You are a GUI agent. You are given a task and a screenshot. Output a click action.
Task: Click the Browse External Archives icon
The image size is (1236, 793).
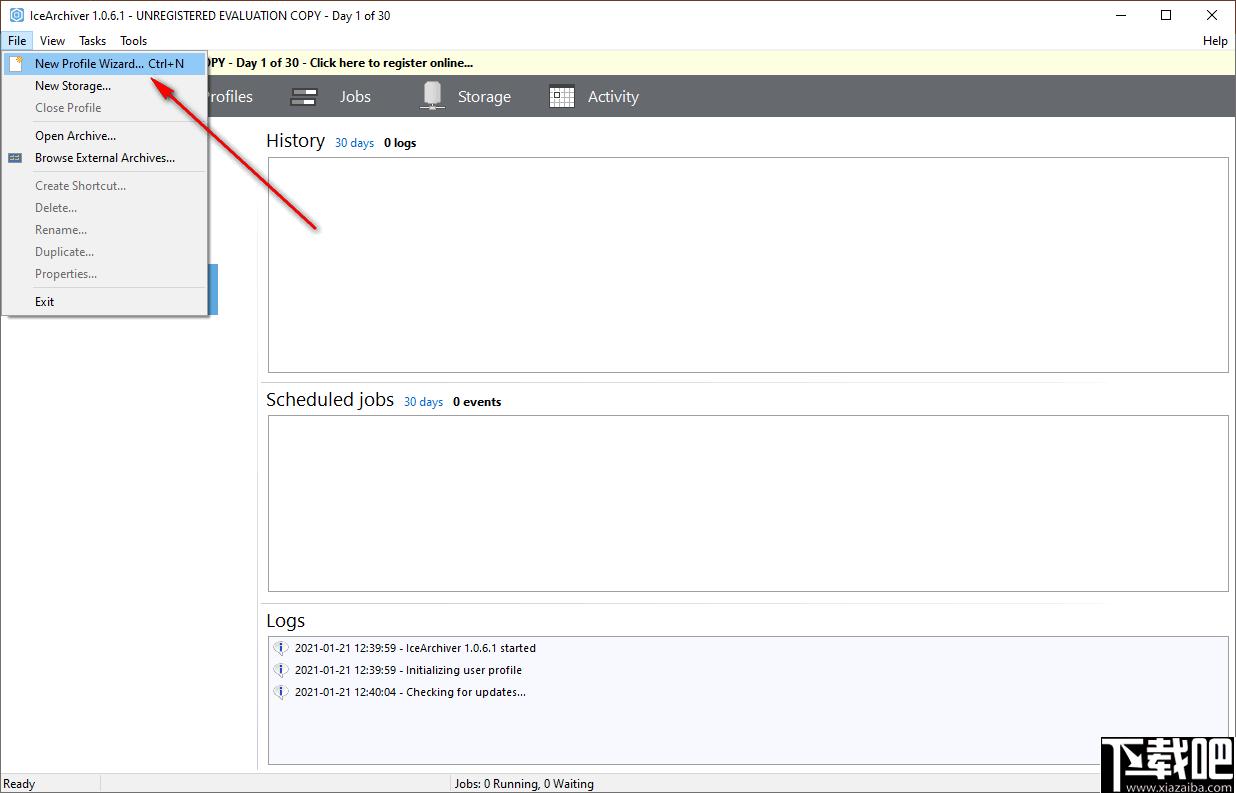[15, 158]
